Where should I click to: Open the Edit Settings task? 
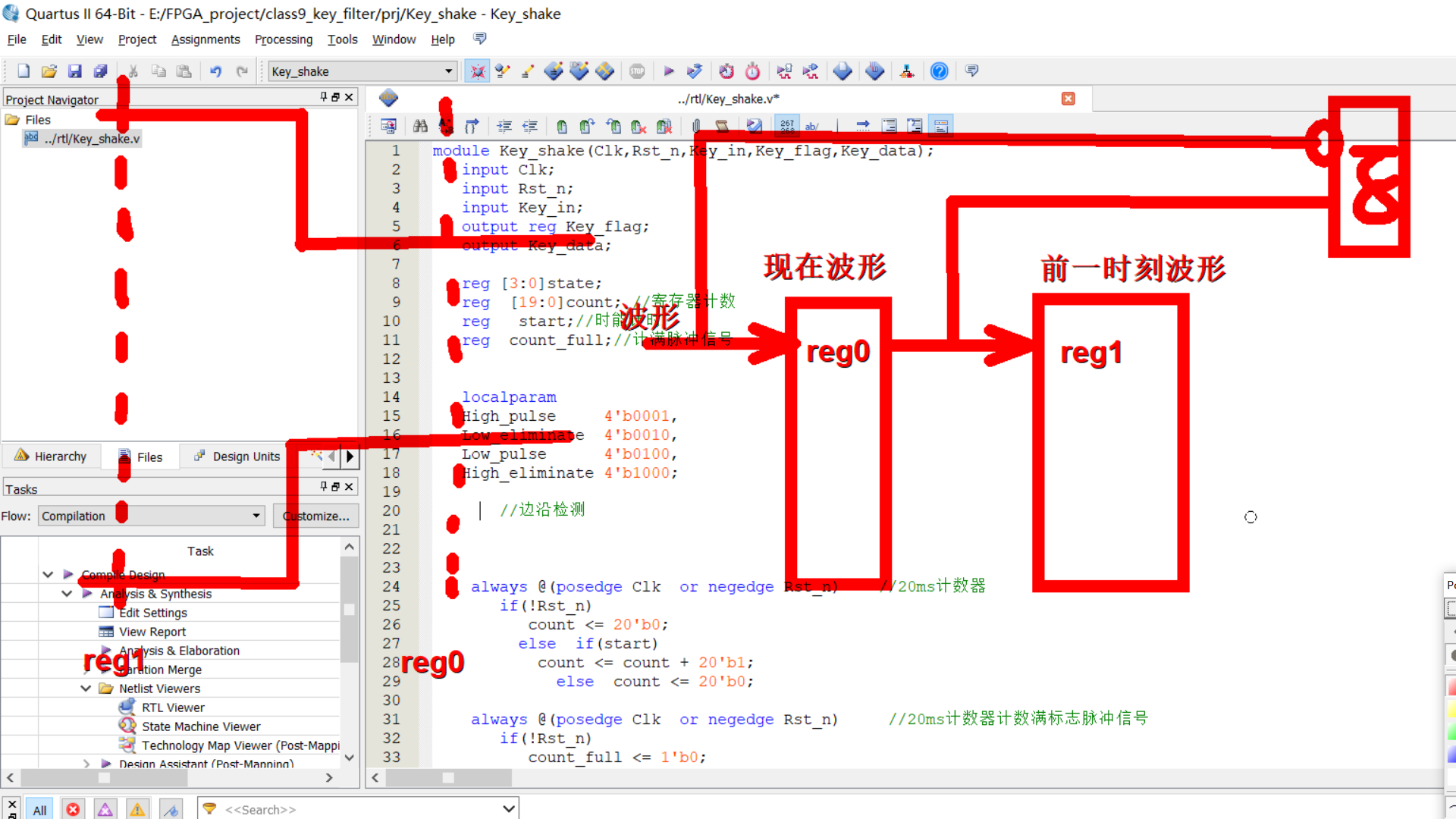tap(152, 613)
